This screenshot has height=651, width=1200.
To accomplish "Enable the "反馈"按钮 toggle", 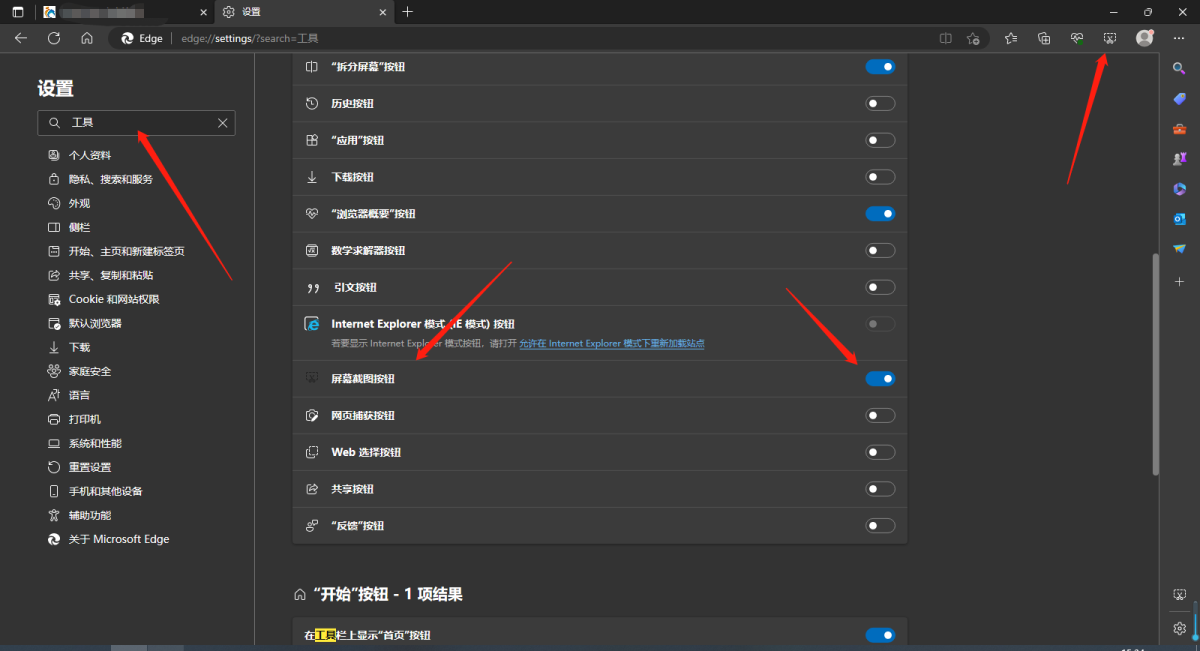I will (x=880, y=526).
